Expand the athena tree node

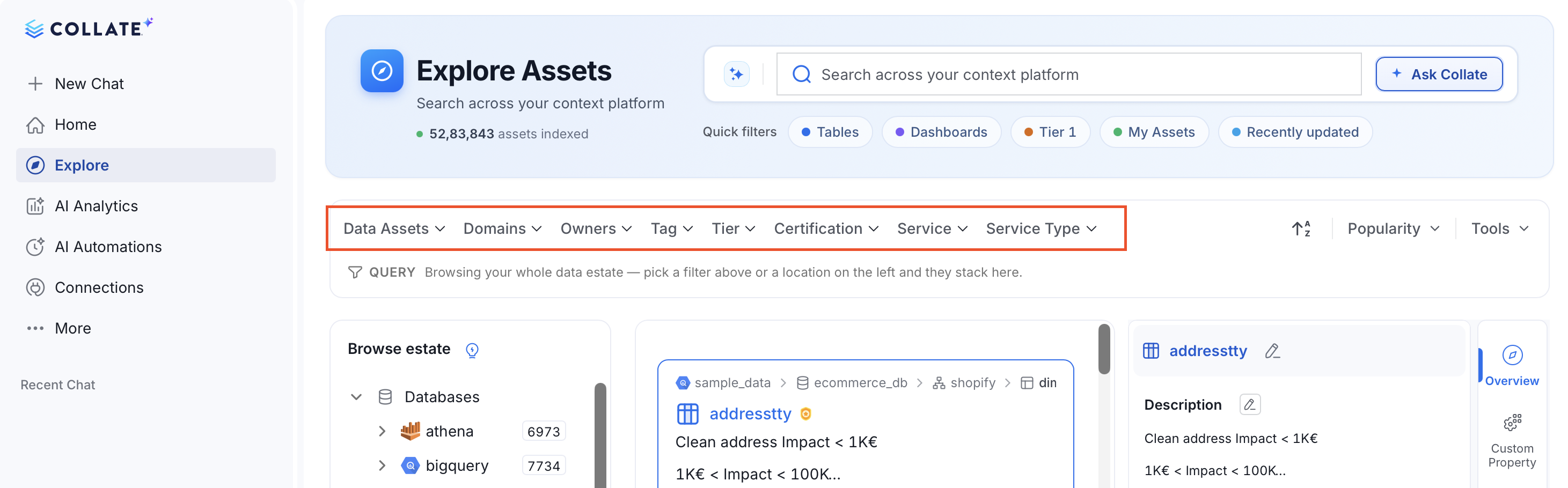click(x=382, y=431)
